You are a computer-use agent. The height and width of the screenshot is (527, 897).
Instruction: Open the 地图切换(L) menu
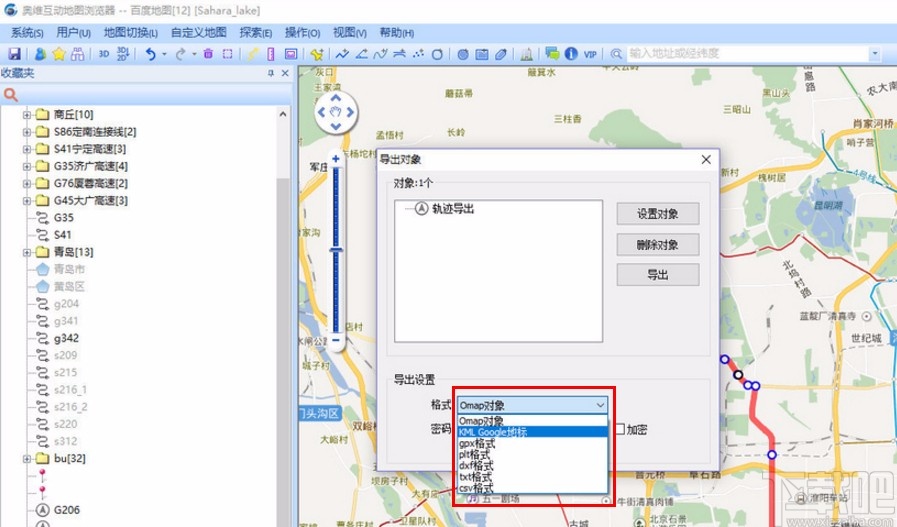point(130,33)
